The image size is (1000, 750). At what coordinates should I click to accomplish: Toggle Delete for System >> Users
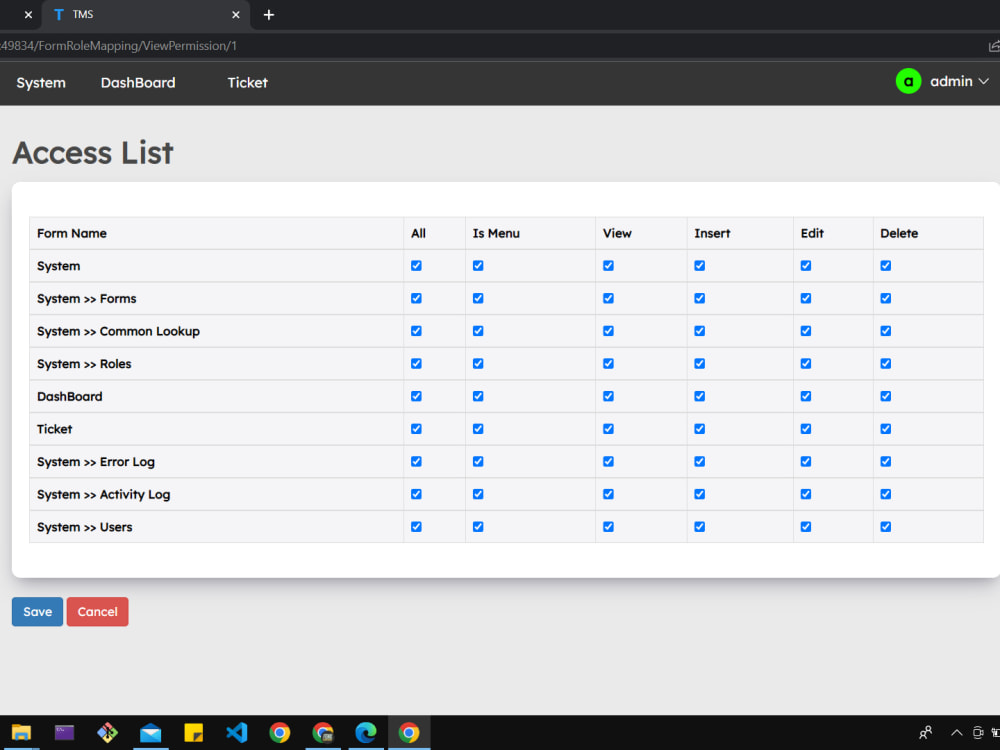[886, 527]
